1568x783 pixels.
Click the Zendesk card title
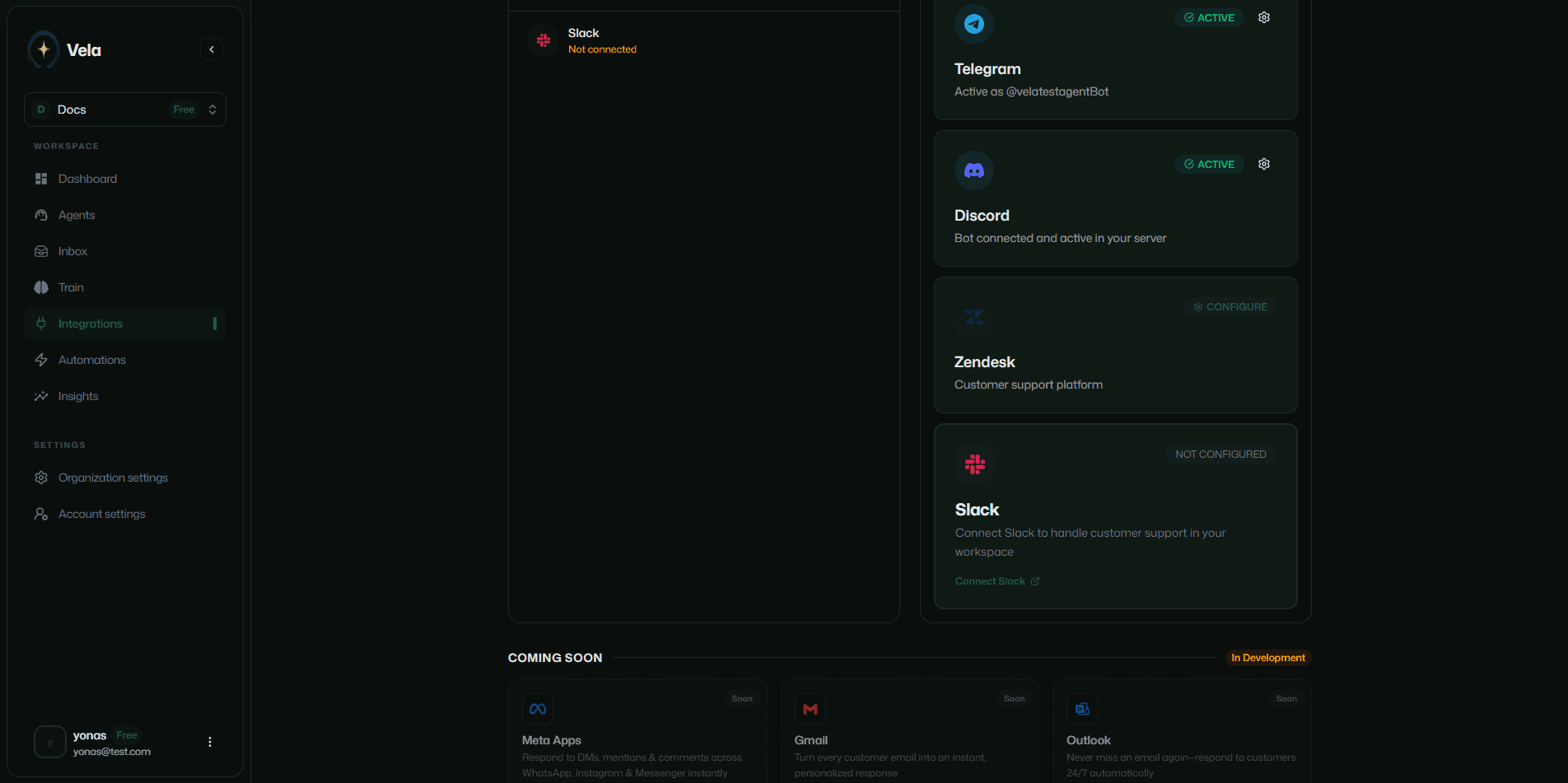coord(985,362)
